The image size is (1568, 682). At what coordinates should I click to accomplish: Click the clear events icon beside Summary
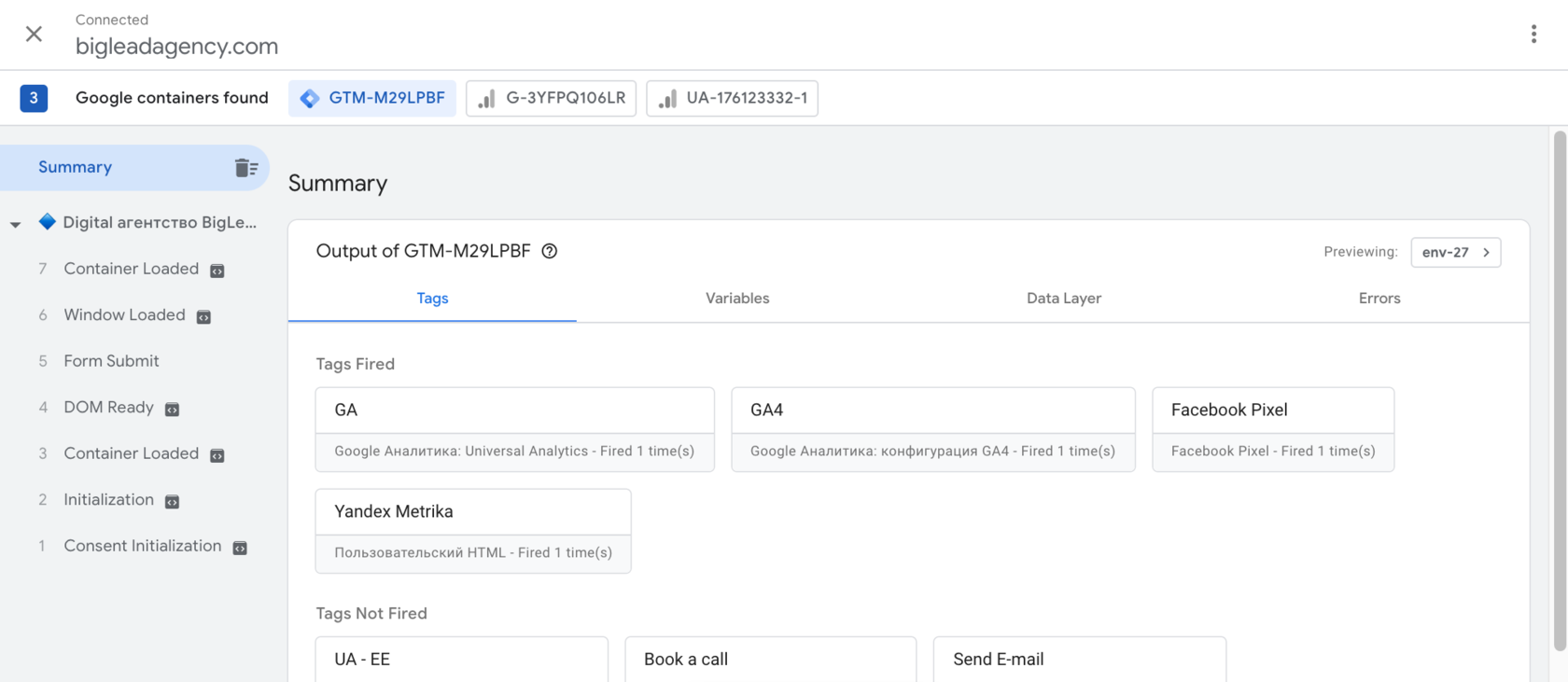245,168
